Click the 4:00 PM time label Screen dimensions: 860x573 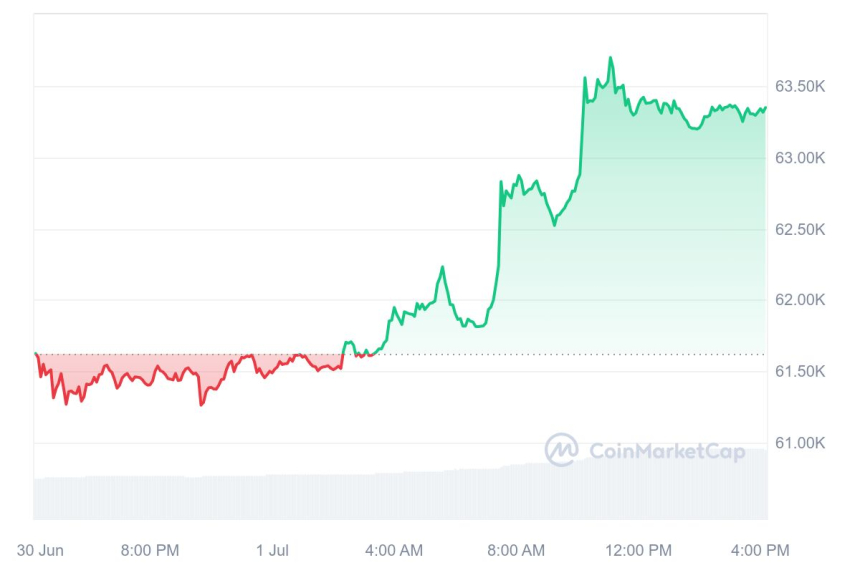pos(762,549)
